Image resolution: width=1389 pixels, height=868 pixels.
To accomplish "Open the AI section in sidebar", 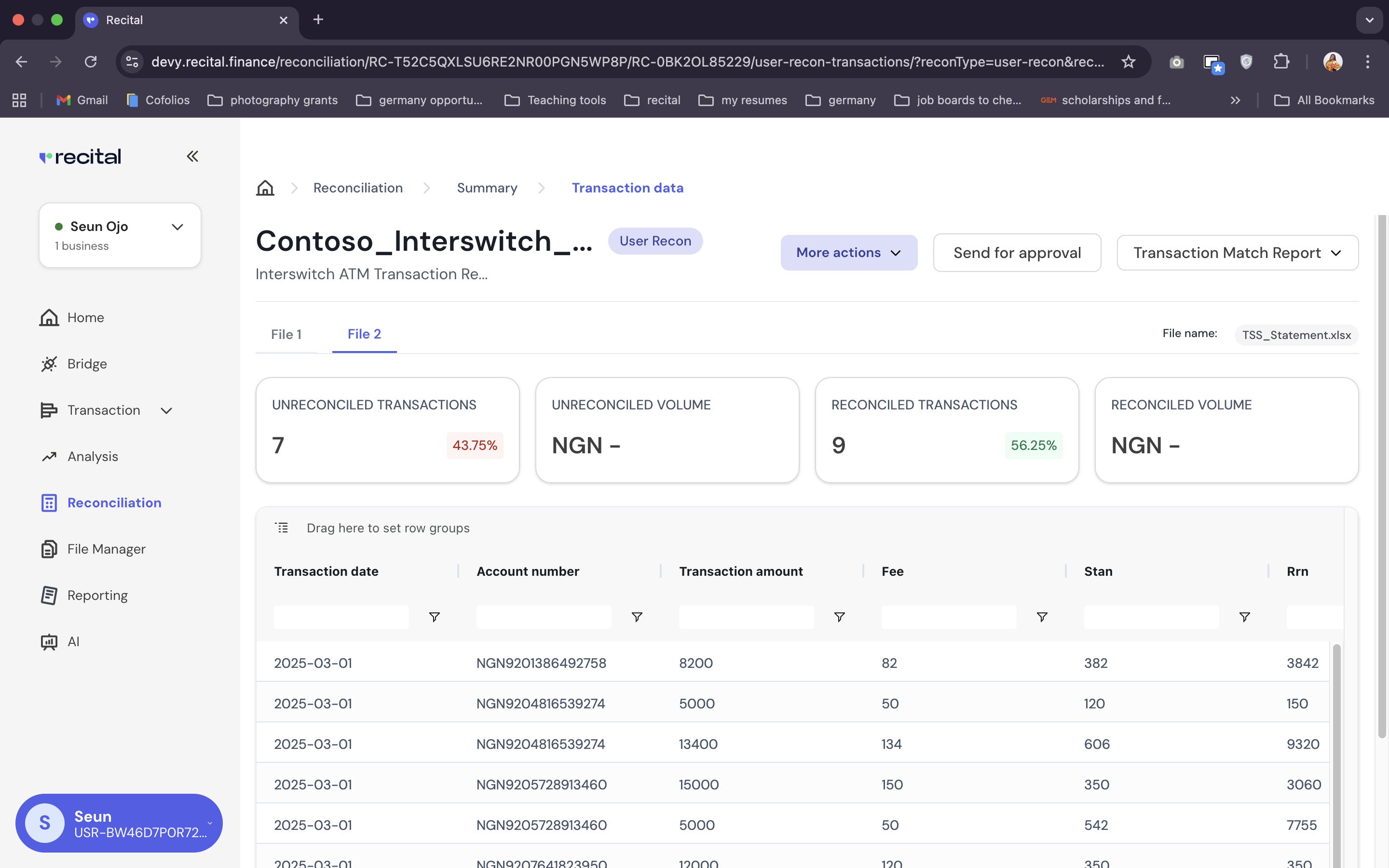I will [73, 641].
